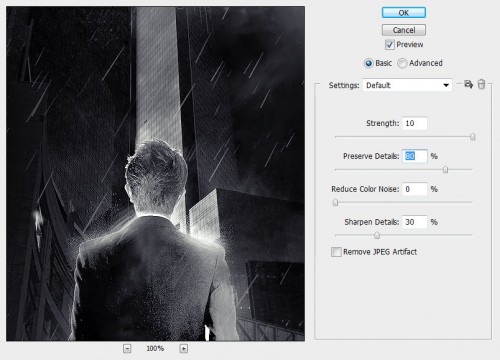
Task: Click the Reduce Color Noise value field
Action: pos(415,189)
